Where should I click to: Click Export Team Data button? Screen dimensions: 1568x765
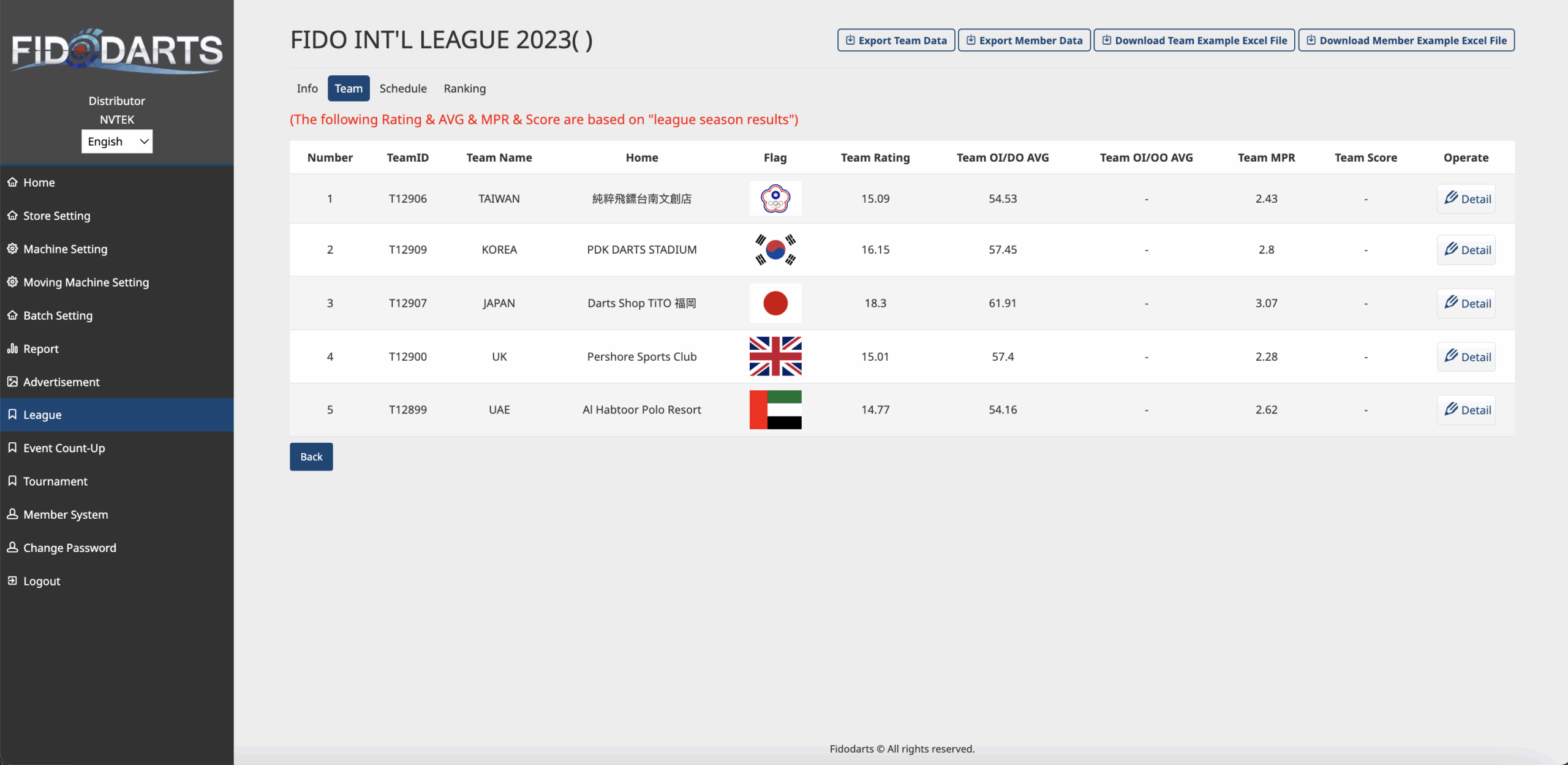pyautogui.click(x=895, y=40)
